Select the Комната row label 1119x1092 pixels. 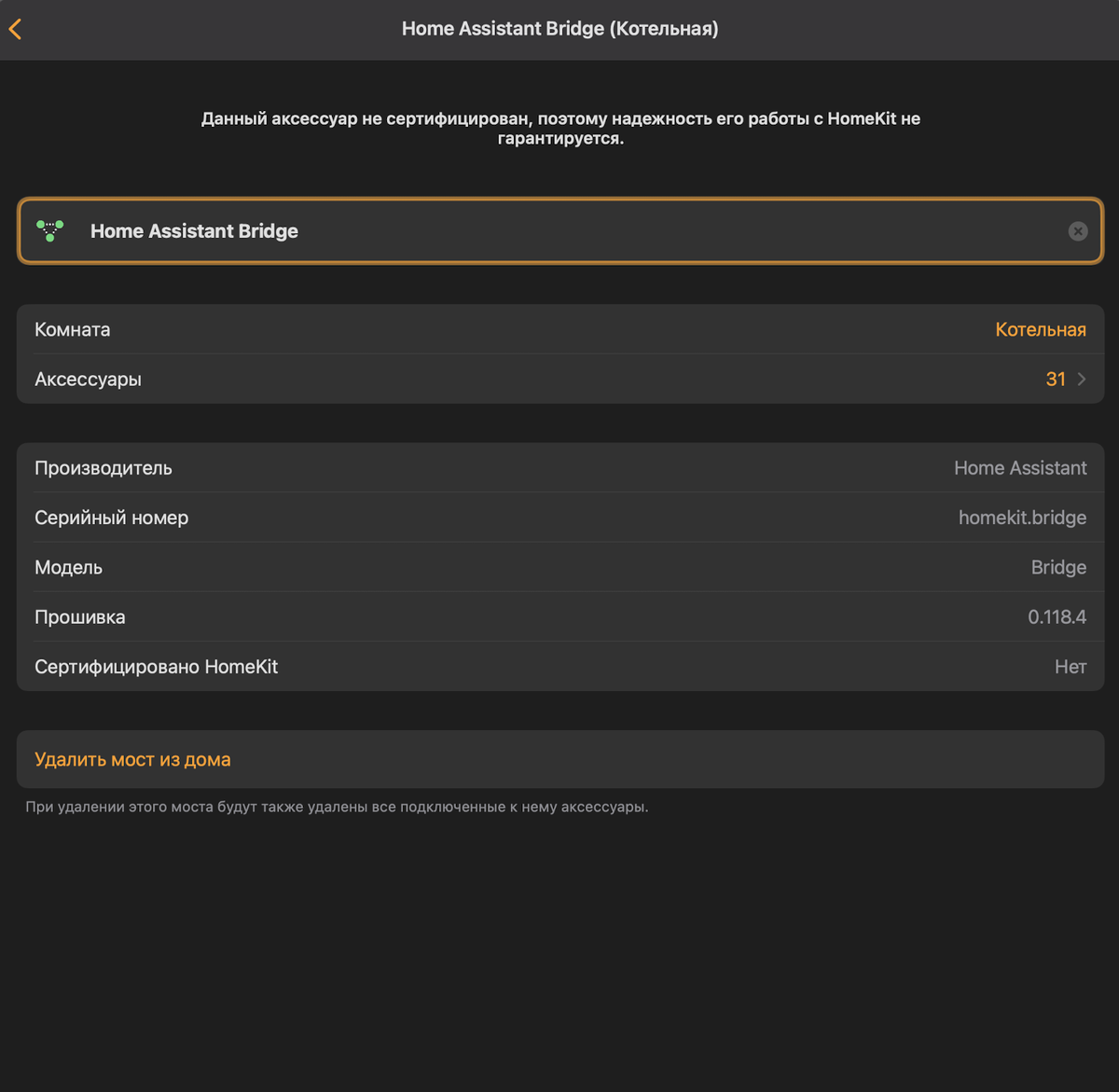tap(73, 329)
